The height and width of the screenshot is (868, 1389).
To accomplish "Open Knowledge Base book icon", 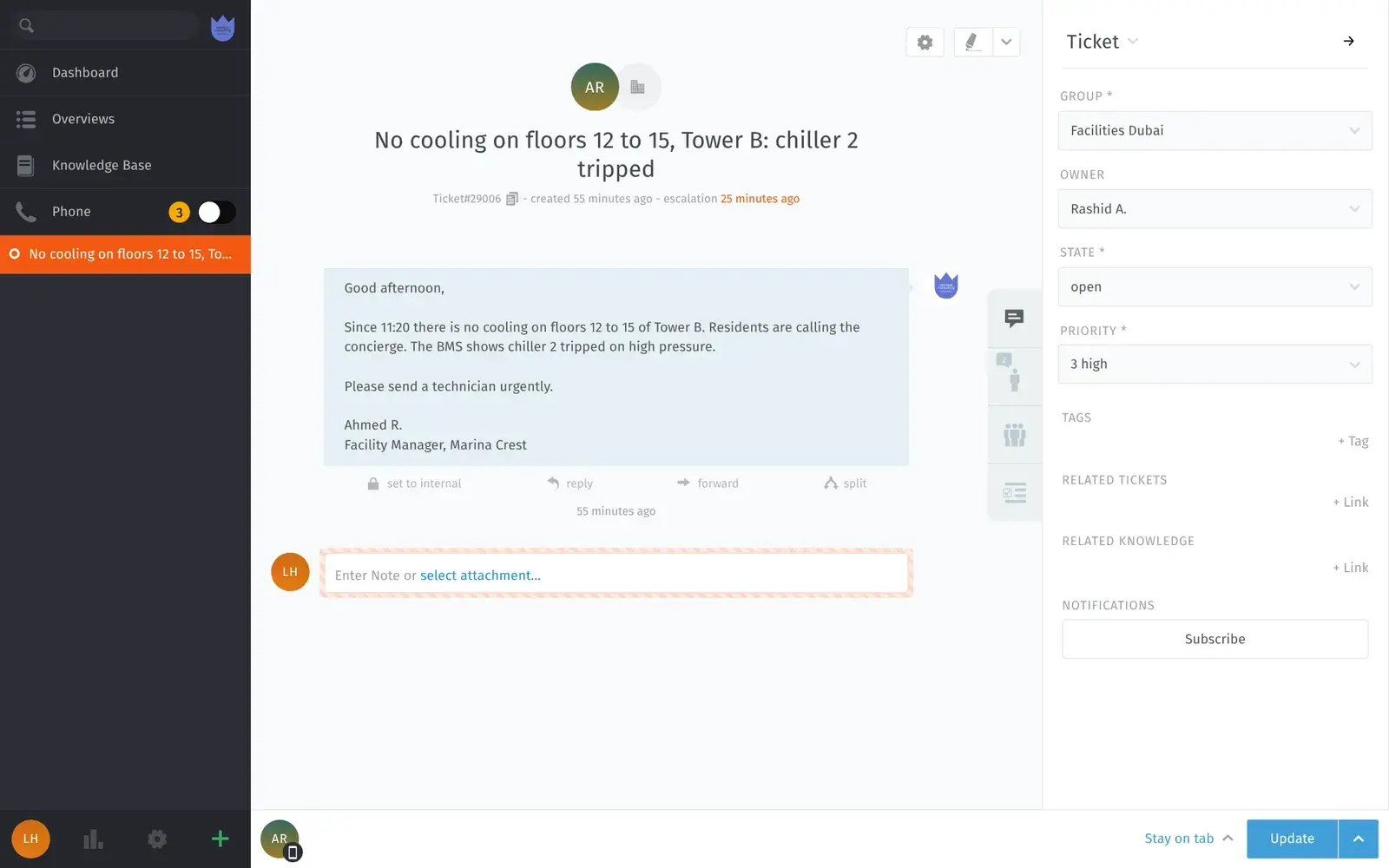I will [x=26, y=165].
